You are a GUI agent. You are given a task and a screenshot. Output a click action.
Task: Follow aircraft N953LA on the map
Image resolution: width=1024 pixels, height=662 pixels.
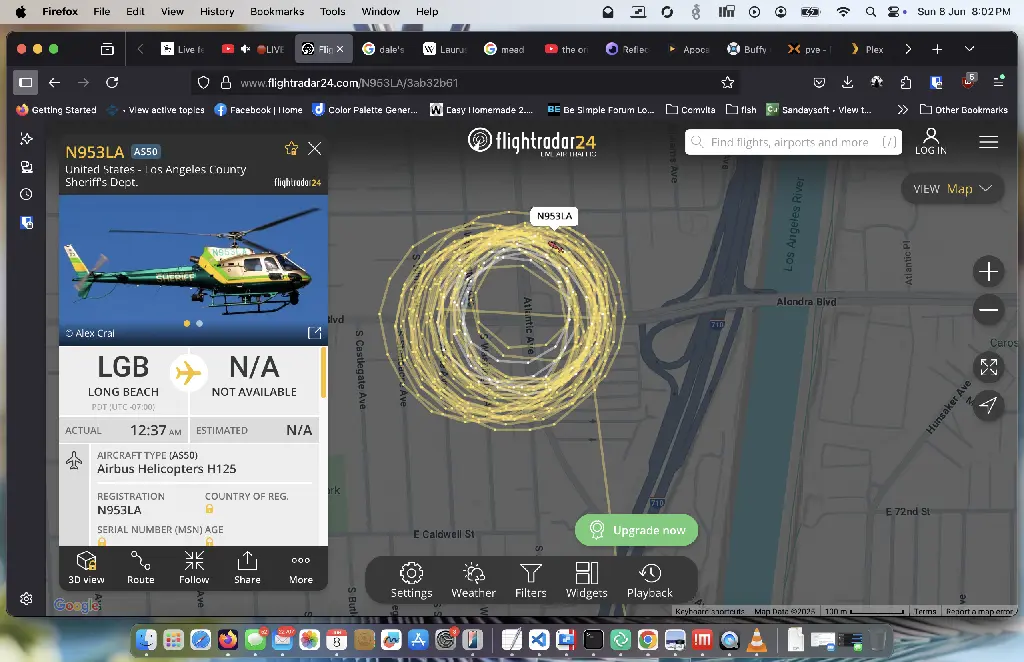(x=194, y=567)
